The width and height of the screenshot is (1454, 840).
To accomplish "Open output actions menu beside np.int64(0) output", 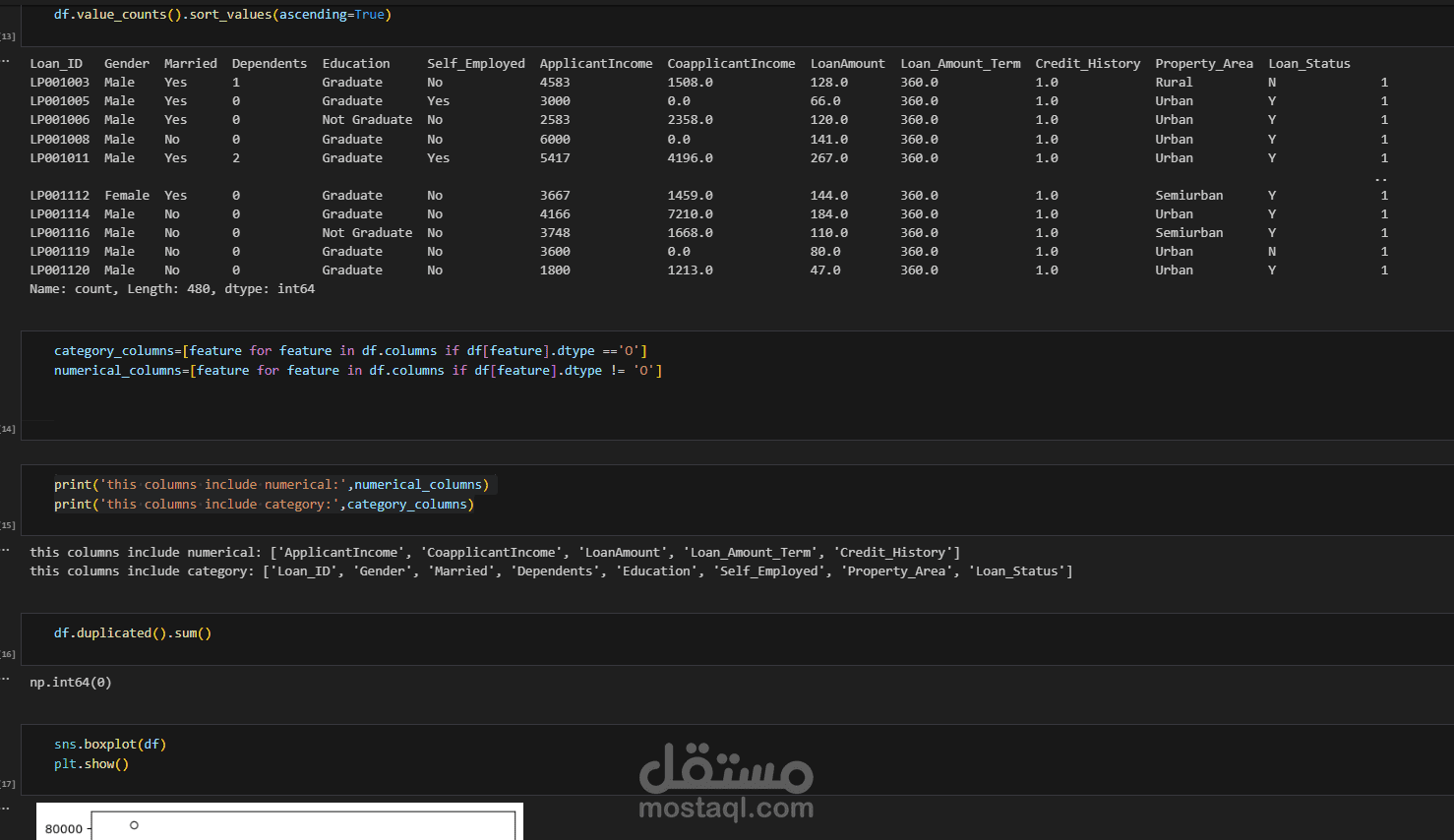I will coord(5,680).
